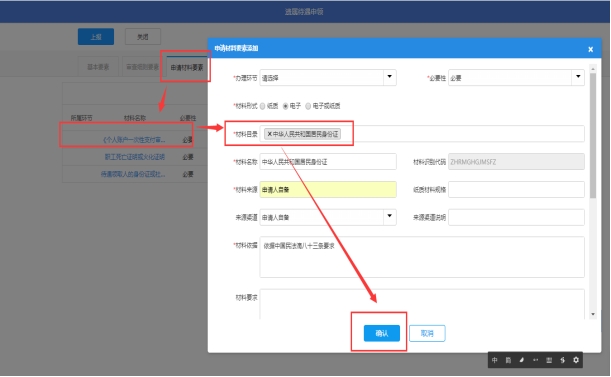Toggle IME half-moon full-width icon
This screenshot has height=377, width=611.
click(x=522, y=360)
